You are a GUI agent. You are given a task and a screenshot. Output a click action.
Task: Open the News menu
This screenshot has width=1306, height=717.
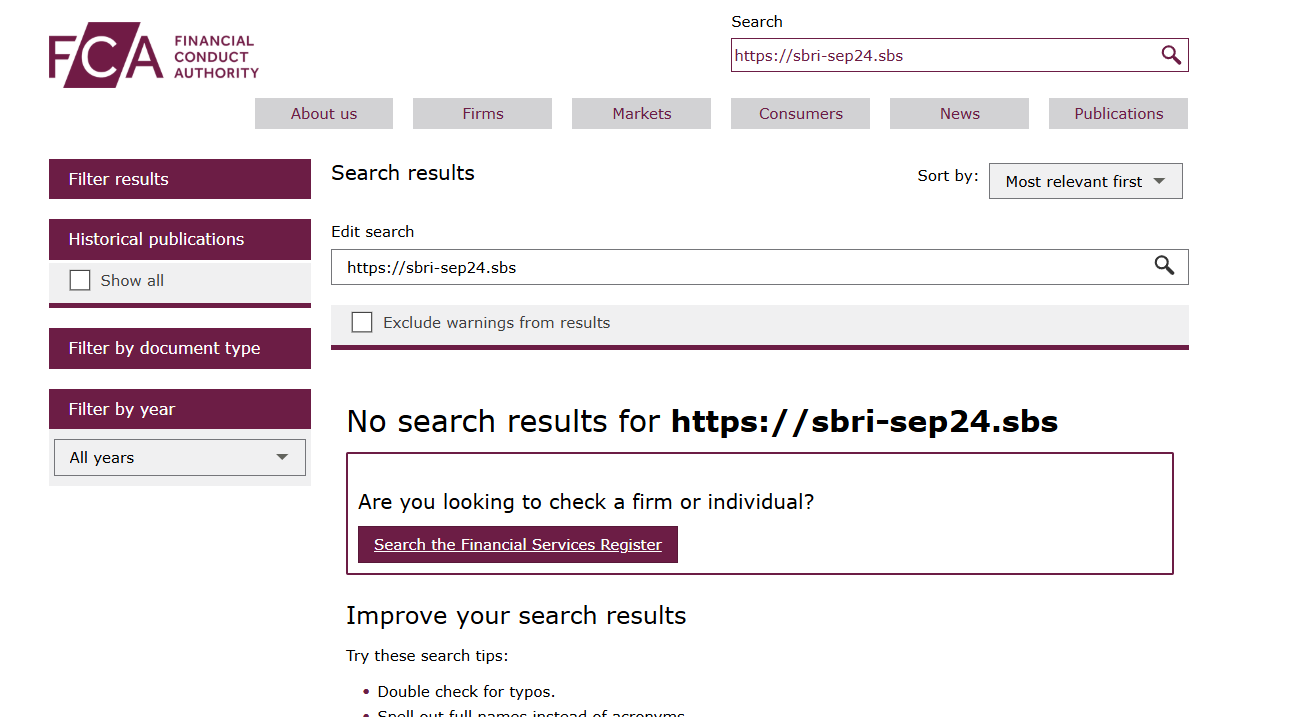tap(960, 113)
